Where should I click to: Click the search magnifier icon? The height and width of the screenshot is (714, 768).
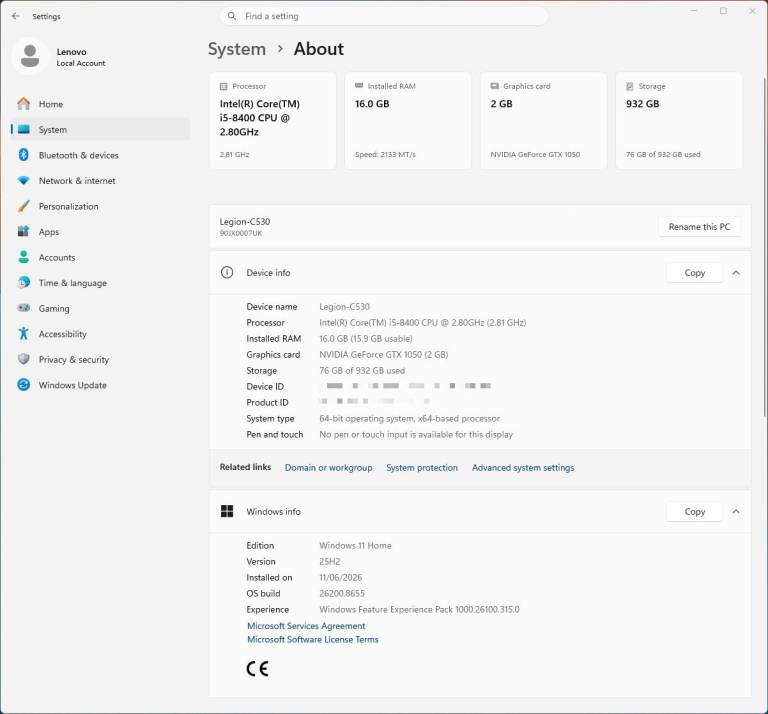tap(232, 16)
